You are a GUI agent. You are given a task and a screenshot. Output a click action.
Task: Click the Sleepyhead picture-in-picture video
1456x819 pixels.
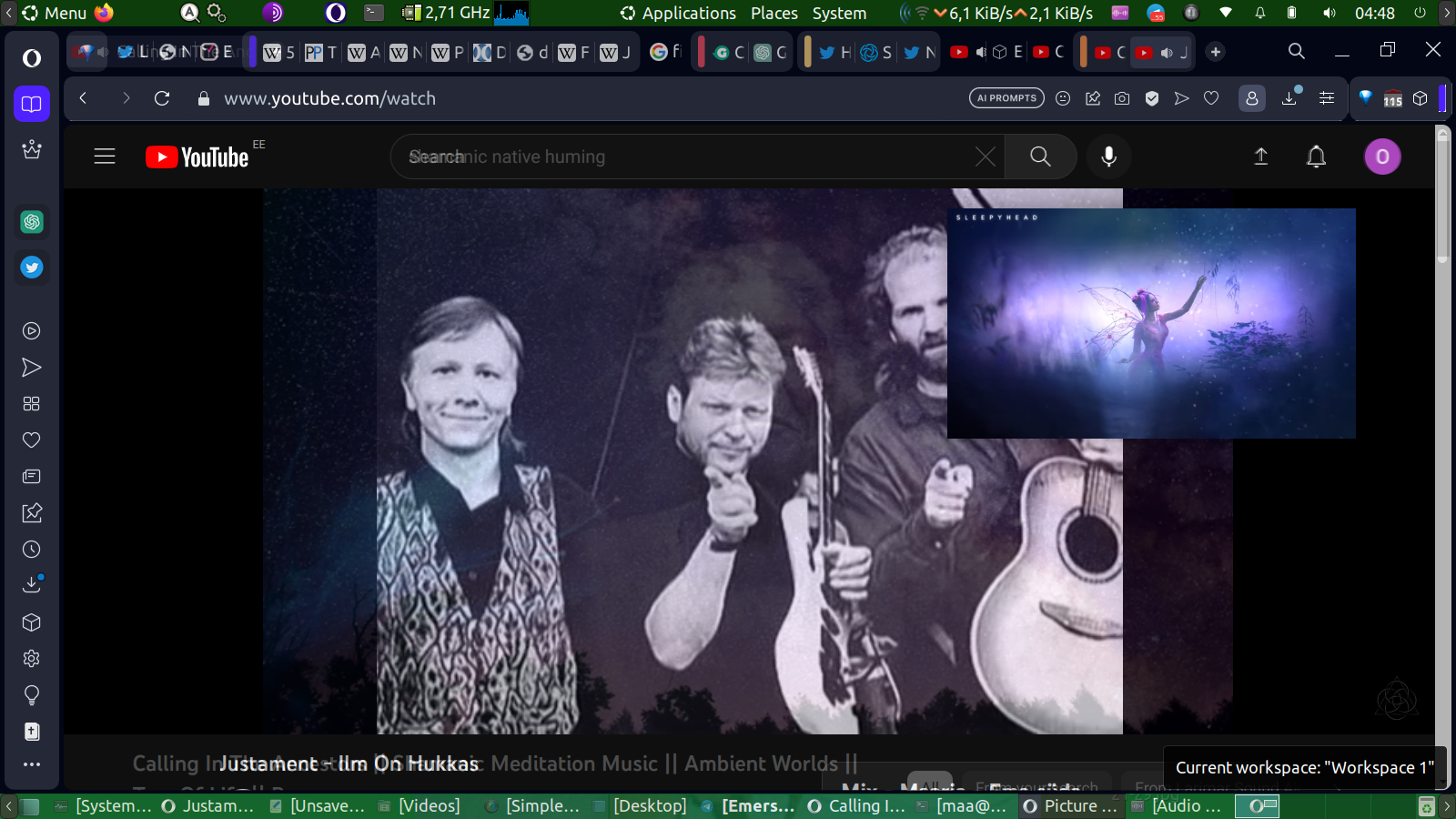click(1151, 323)
